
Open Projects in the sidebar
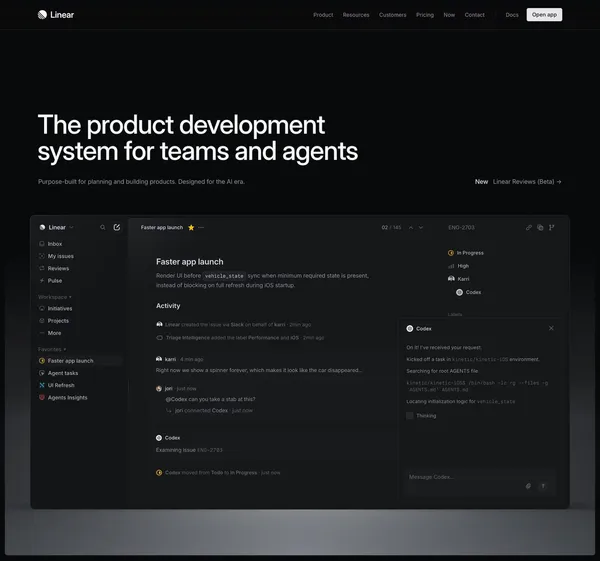(54, 321)
